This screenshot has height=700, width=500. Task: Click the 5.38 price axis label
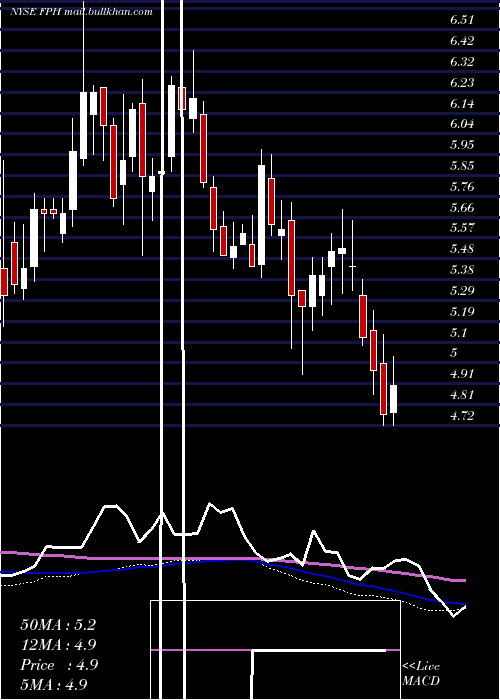click(x=462, y=270)
